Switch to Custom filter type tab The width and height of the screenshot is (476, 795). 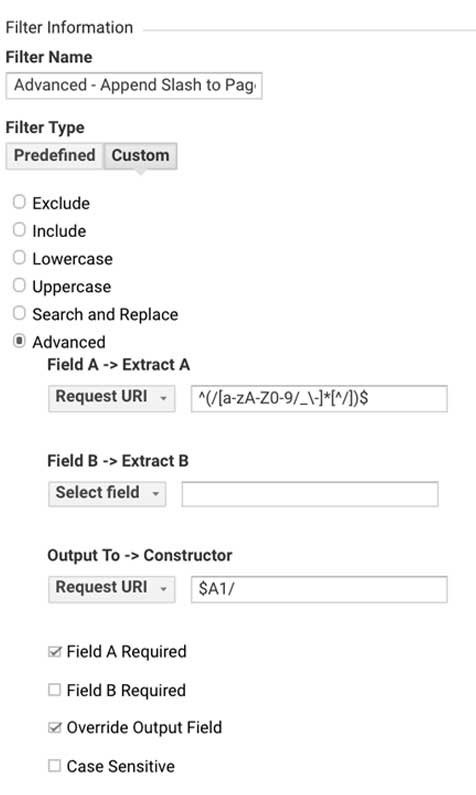pyautogui.click(x=140, y=156)
